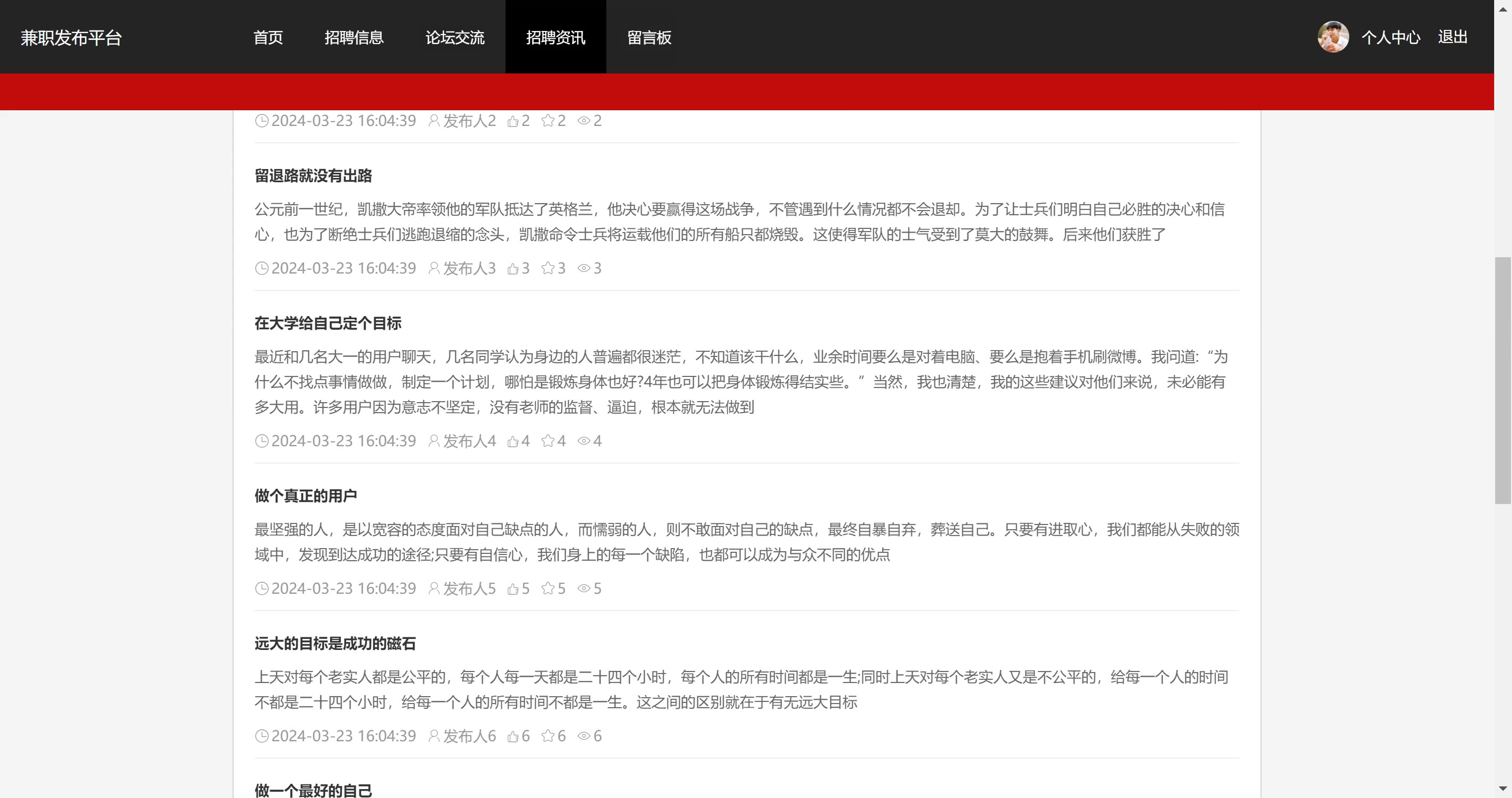Click the star favorite icon on 发布人4 post

click(548, 441)
